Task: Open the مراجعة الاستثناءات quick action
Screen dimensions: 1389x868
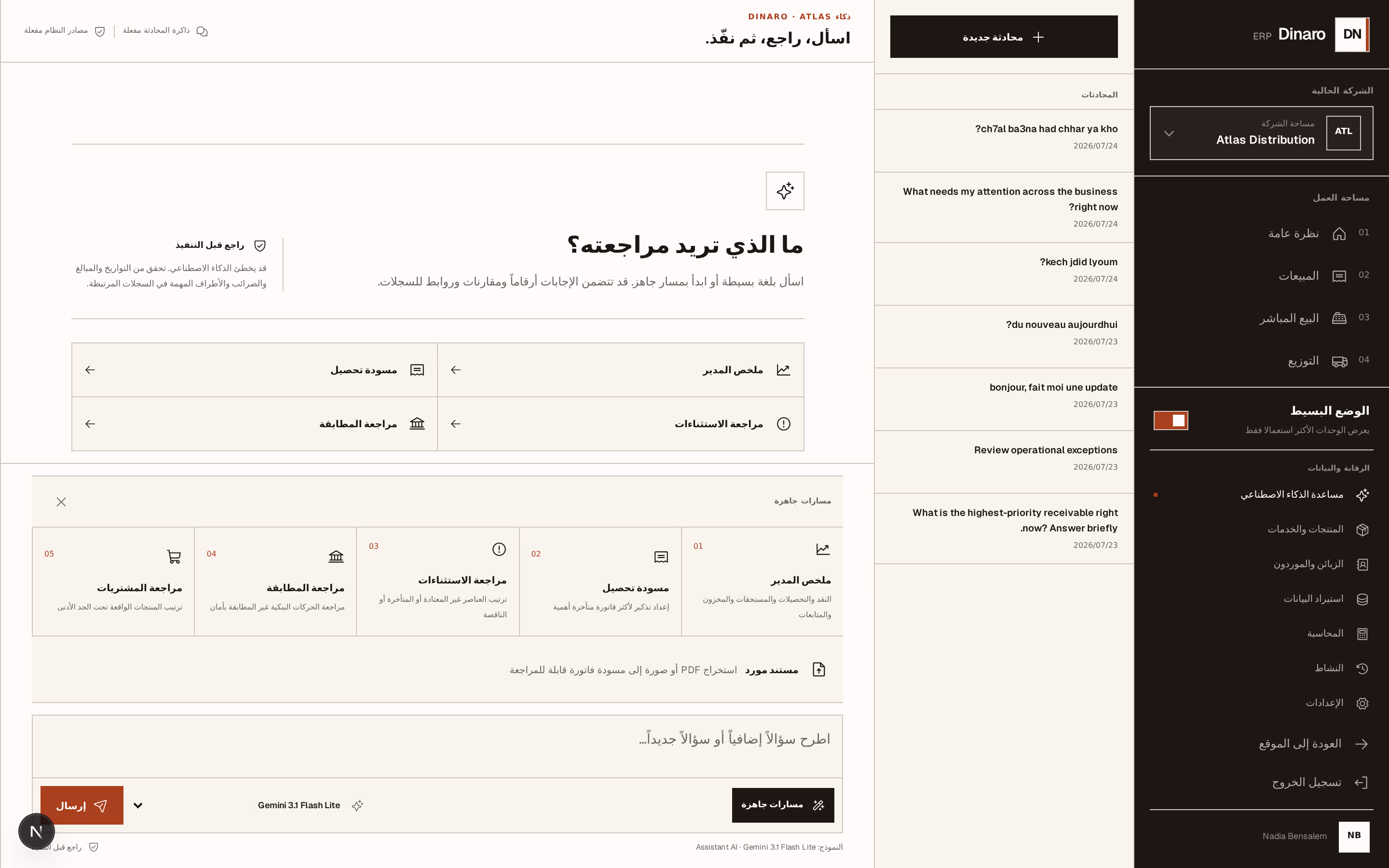Action: (x=620, y=424)
